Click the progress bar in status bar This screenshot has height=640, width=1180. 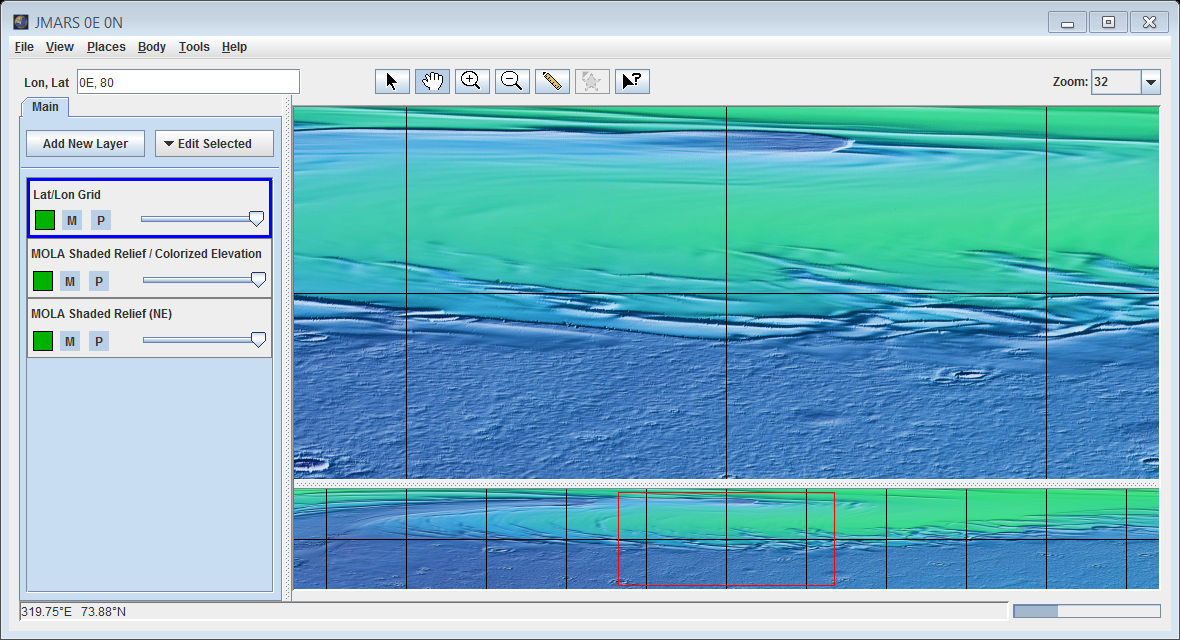point(1087,611)
